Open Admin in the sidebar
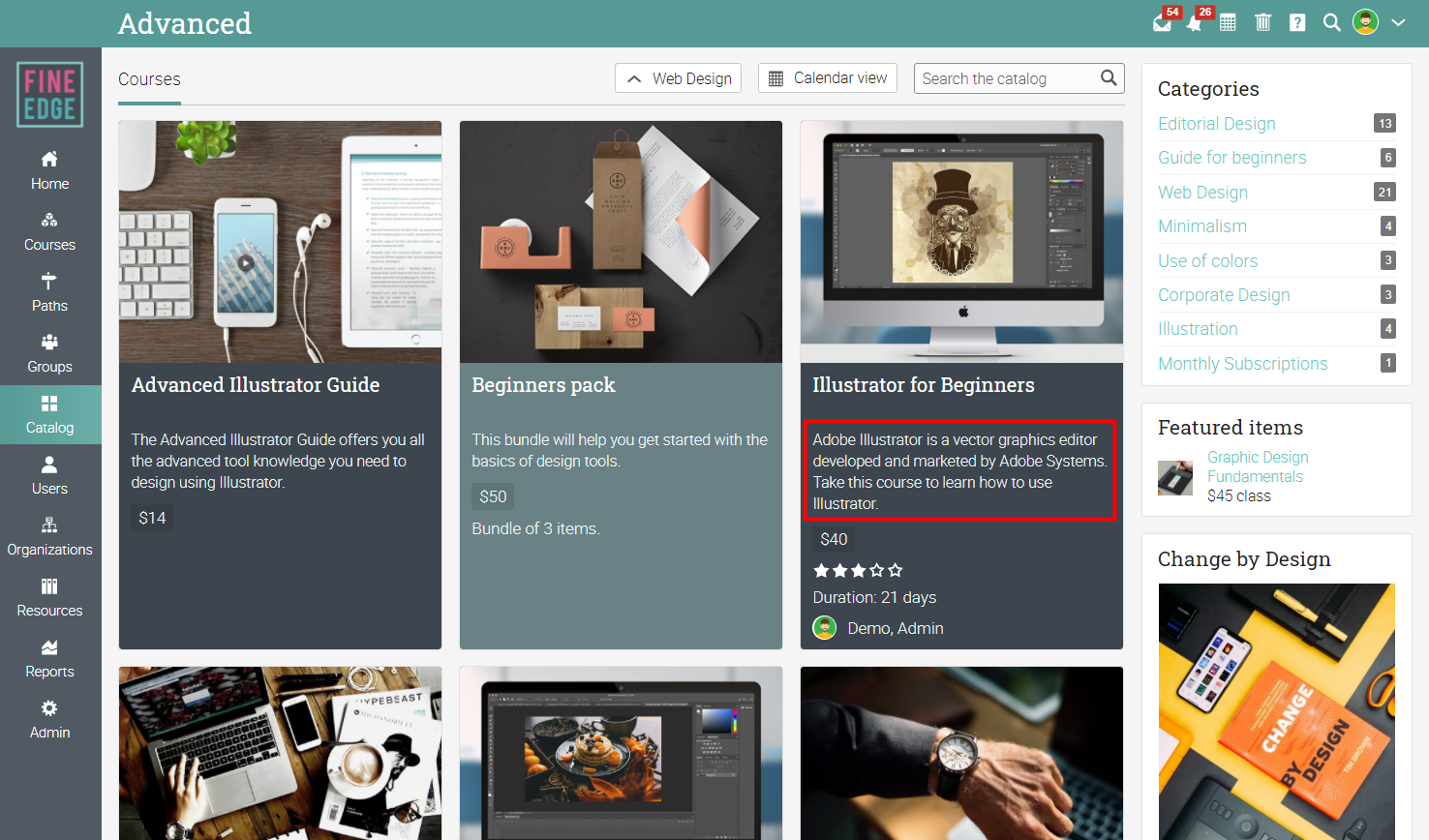Screen dimensions: 1429x840 (49, 719)
